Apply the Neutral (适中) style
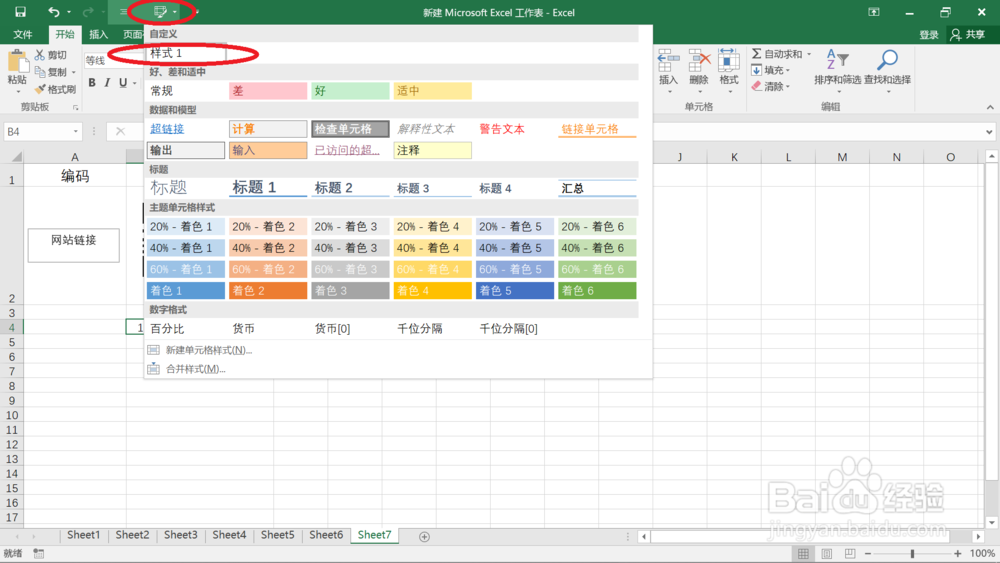Viewport: 1000px width, 563px height. tap(432, 91)
